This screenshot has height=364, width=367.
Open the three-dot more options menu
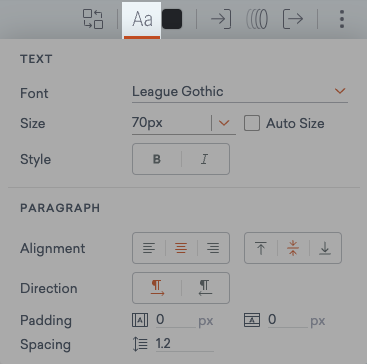tap(342, 19)
